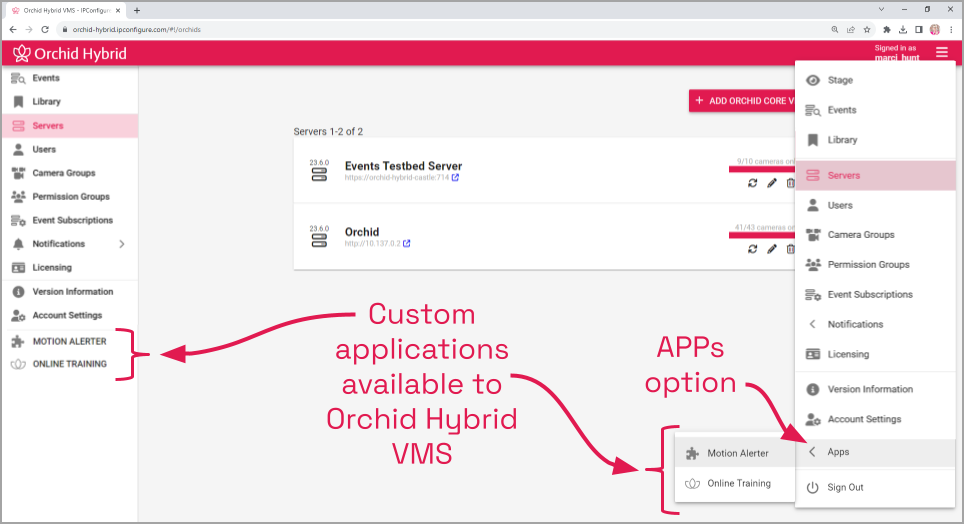Viewport: 964px width, 524px height.
Task: Refresh the Events Testbed Server
Action: (753, 183)
